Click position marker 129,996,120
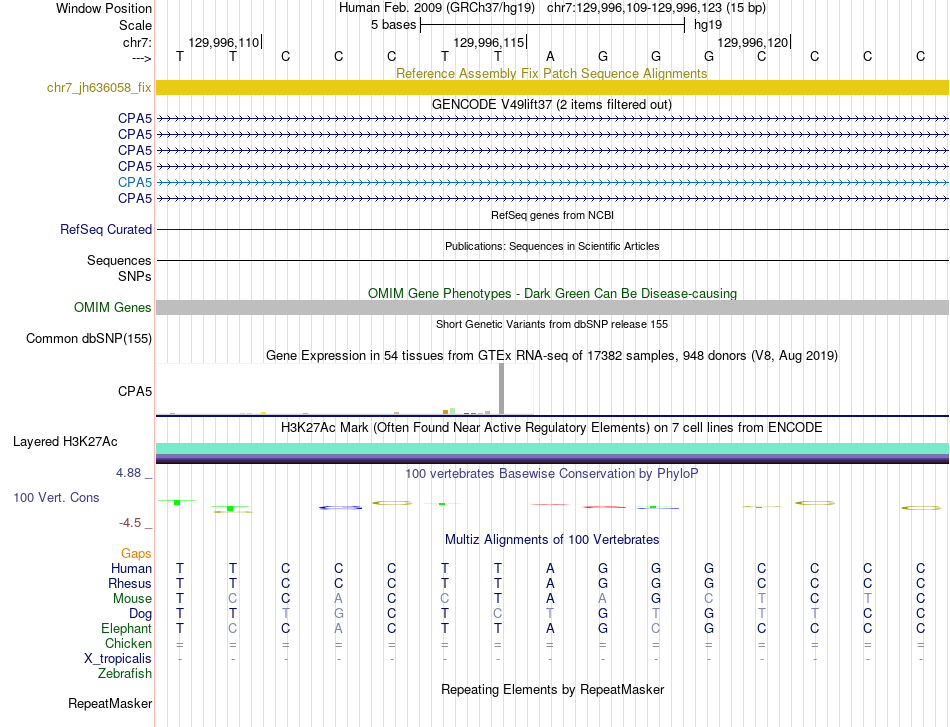Screen dimensions: 950x727 (752, 43)
